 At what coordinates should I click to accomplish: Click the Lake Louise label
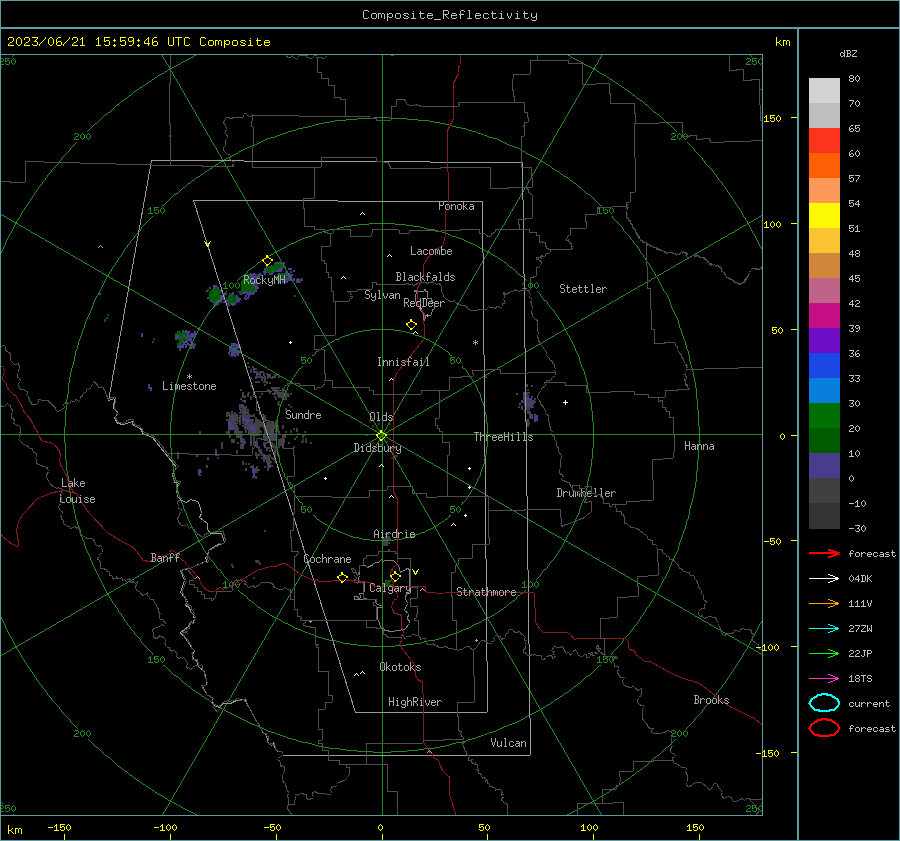click(77, 491)
